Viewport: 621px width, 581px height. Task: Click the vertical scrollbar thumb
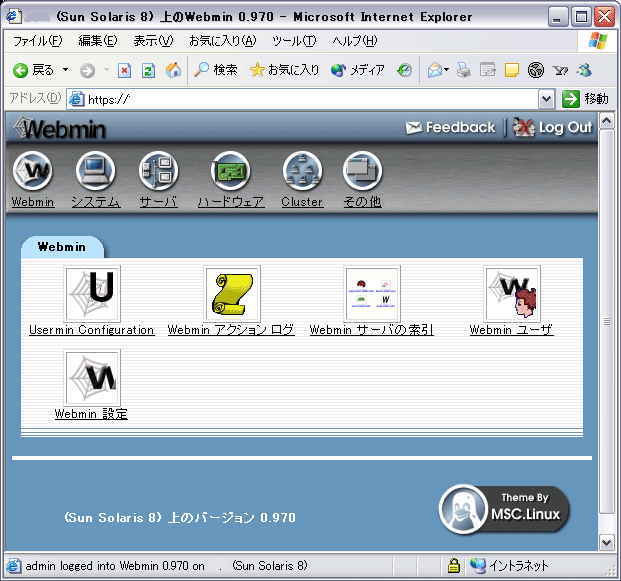tap(606, 321)
